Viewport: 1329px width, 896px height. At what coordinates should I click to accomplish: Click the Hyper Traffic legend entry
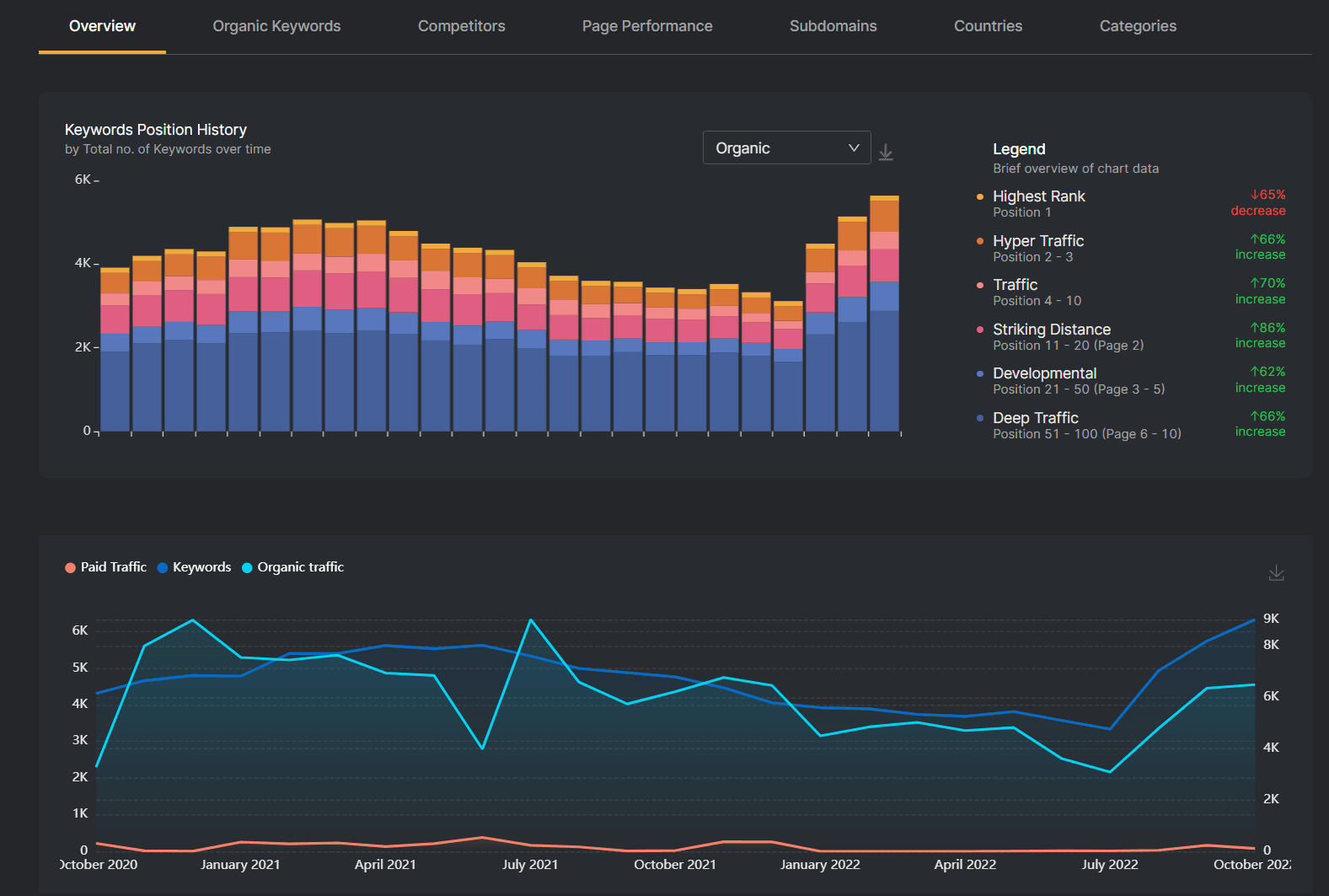point(1038,241)
